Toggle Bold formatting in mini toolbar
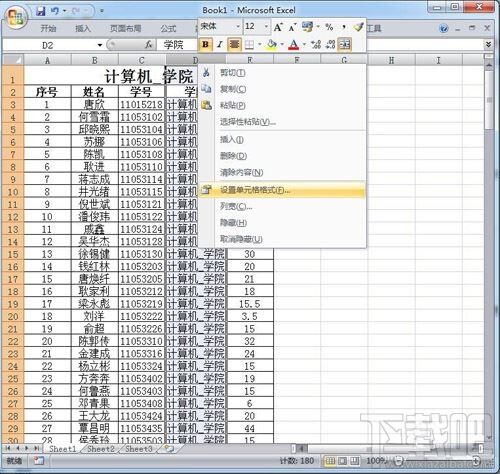500x474 pixels. click(205, 44)
